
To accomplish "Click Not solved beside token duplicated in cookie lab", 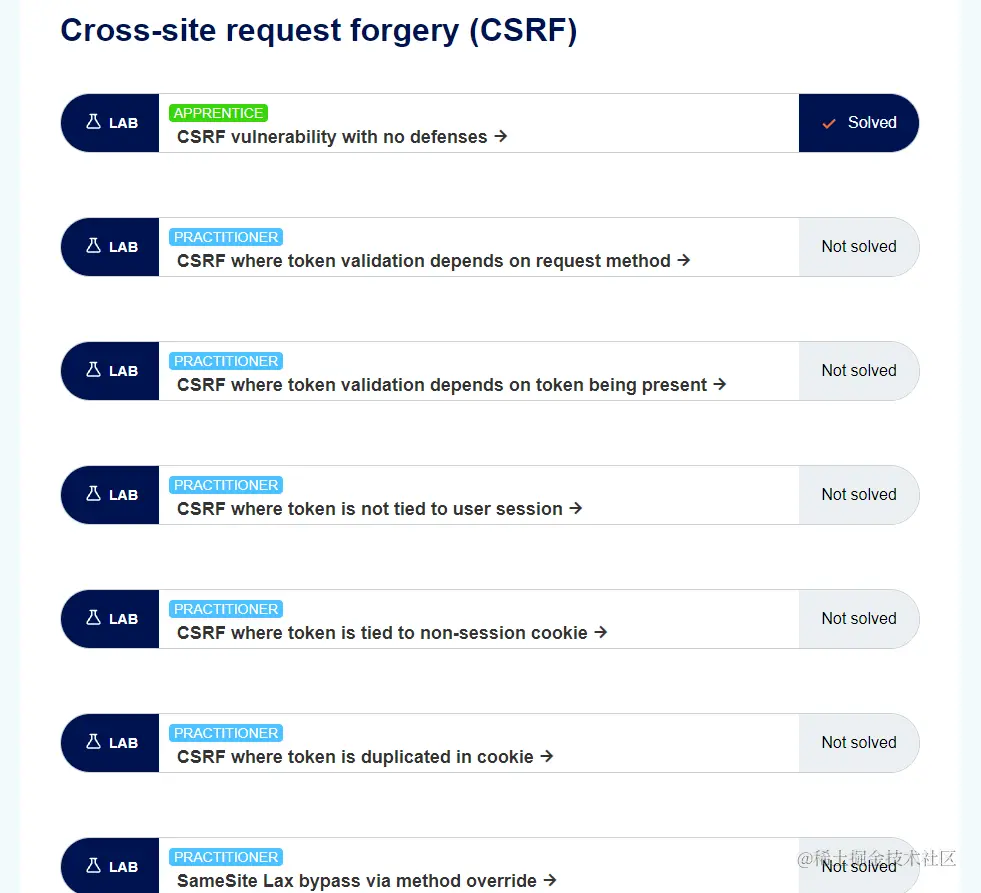I will point(858,742).
